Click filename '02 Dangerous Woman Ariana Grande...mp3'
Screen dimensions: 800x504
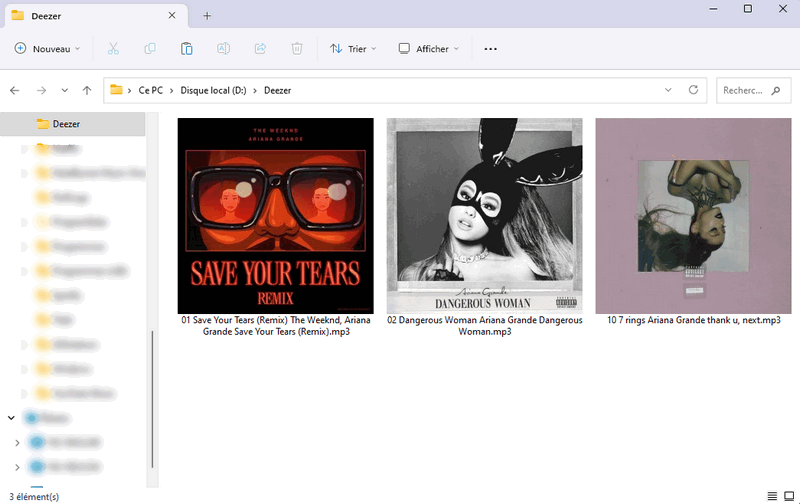[485, 325]
